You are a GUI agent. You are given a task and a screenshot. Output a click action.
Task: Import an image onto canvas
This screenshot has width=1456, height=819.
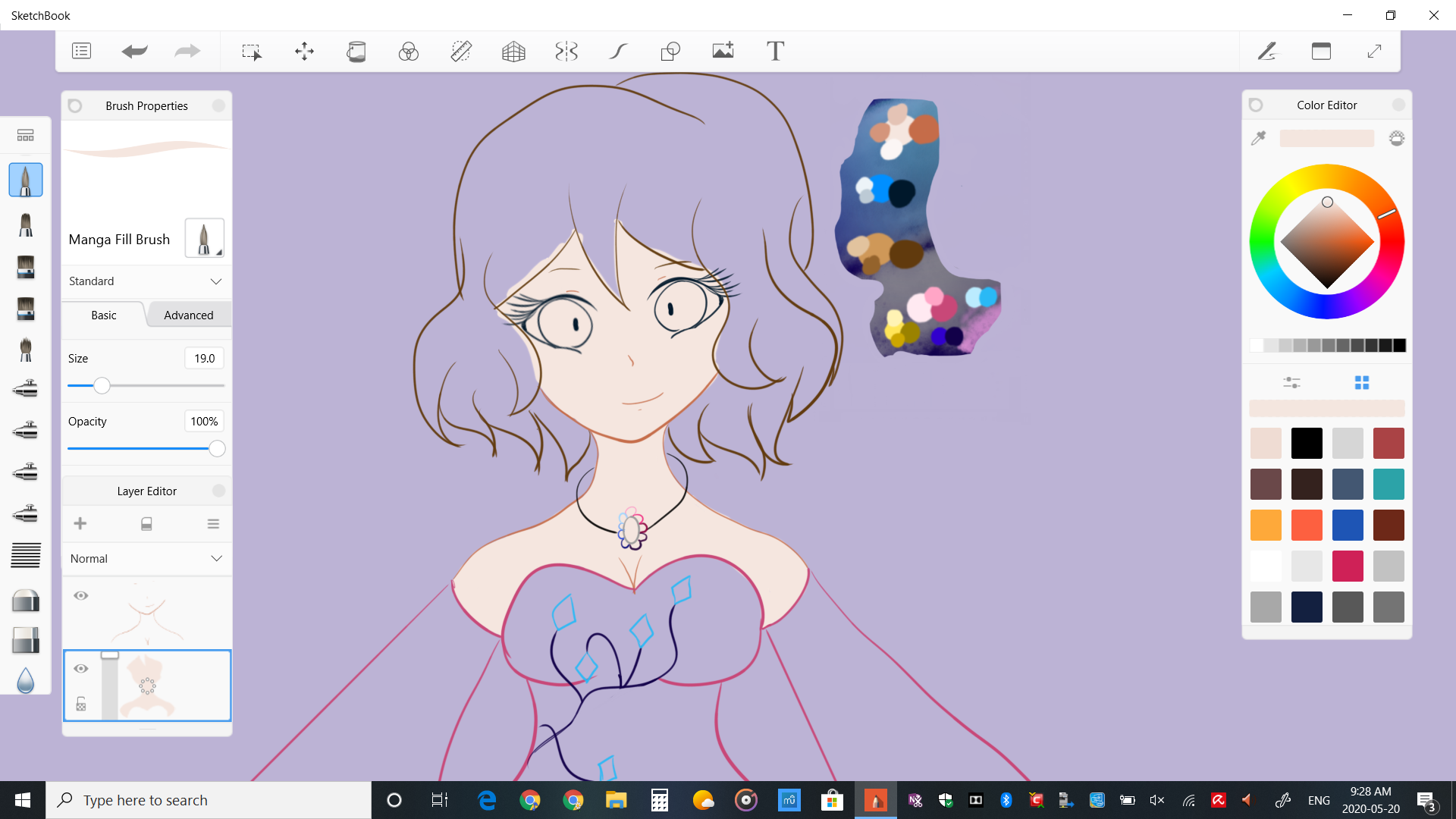(x=723, y=51)
